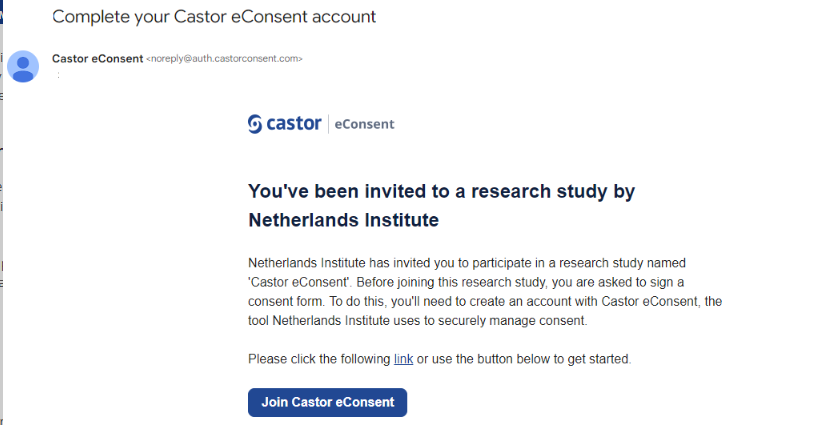Follow the underlined "link" hyperlink
This screenshot has height=425, width=832.
403,359
